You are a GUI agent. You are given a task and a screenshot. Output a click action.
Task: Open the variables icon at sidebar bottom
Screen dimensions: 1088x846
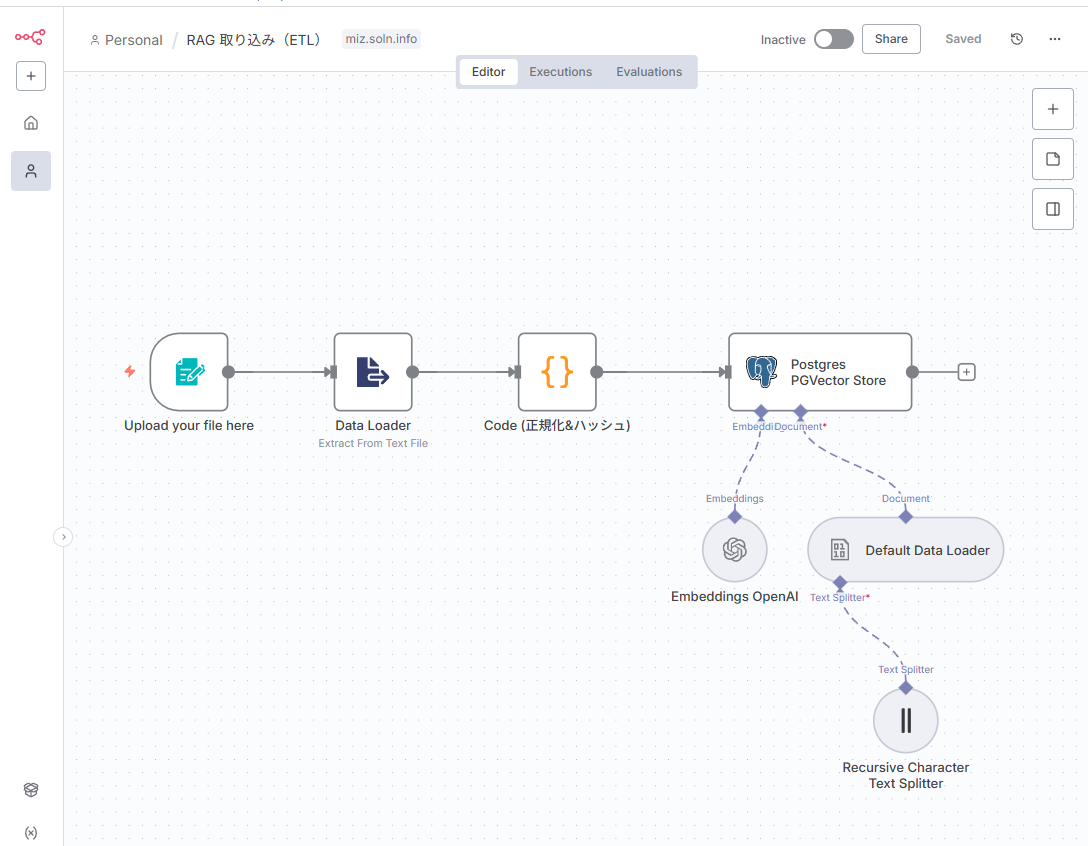(31, 832)
